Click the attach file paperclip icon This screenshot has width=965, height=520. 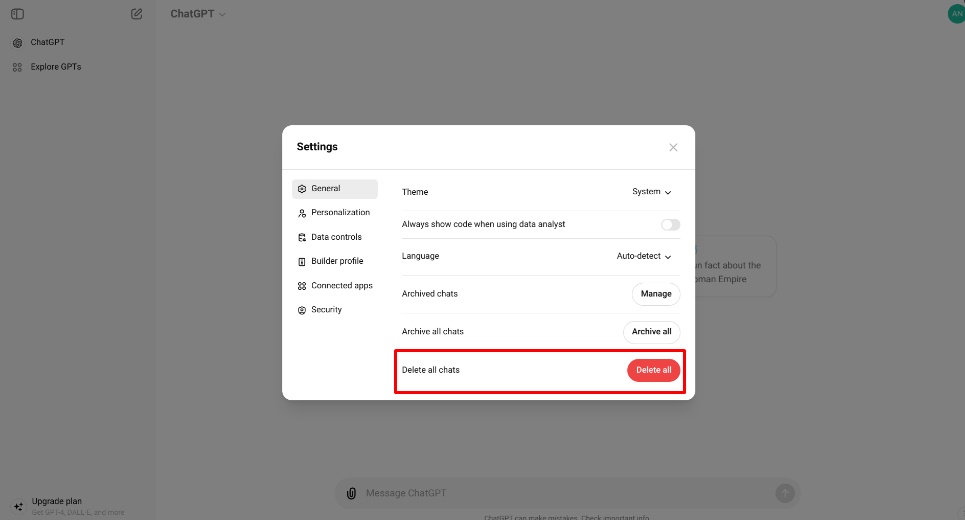351,494
